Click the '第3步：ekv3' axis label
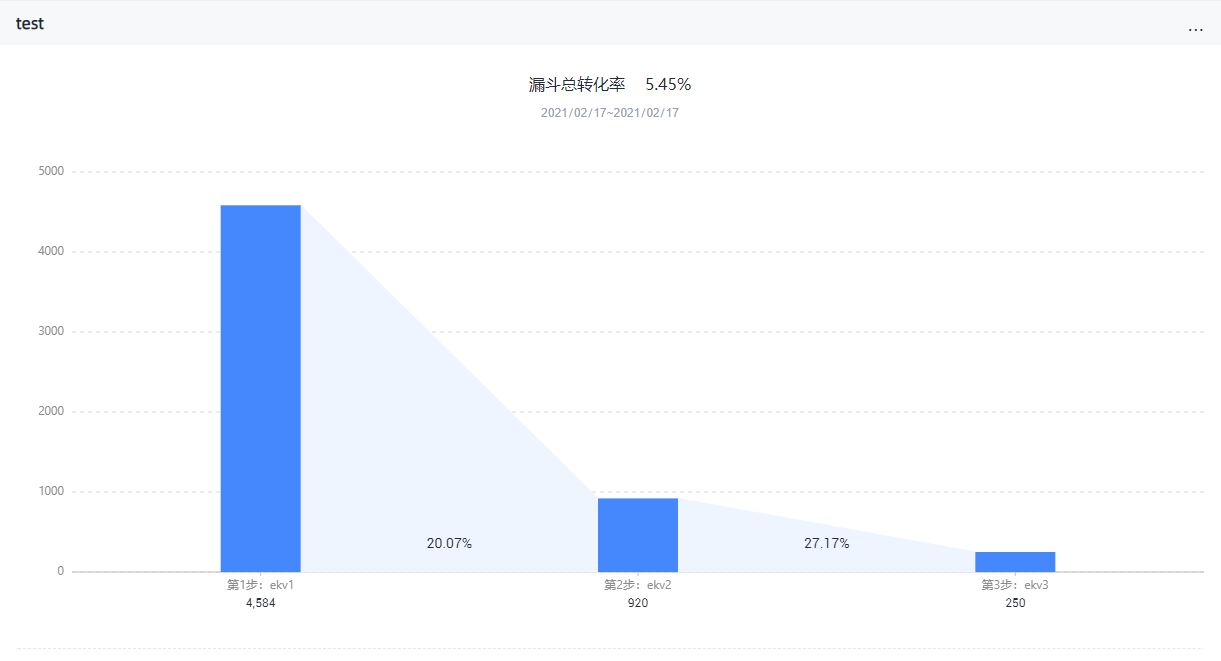Image resolution: width=1221 pixels, height=661 pixels. pyautogui.click(x=1015, y=585)
